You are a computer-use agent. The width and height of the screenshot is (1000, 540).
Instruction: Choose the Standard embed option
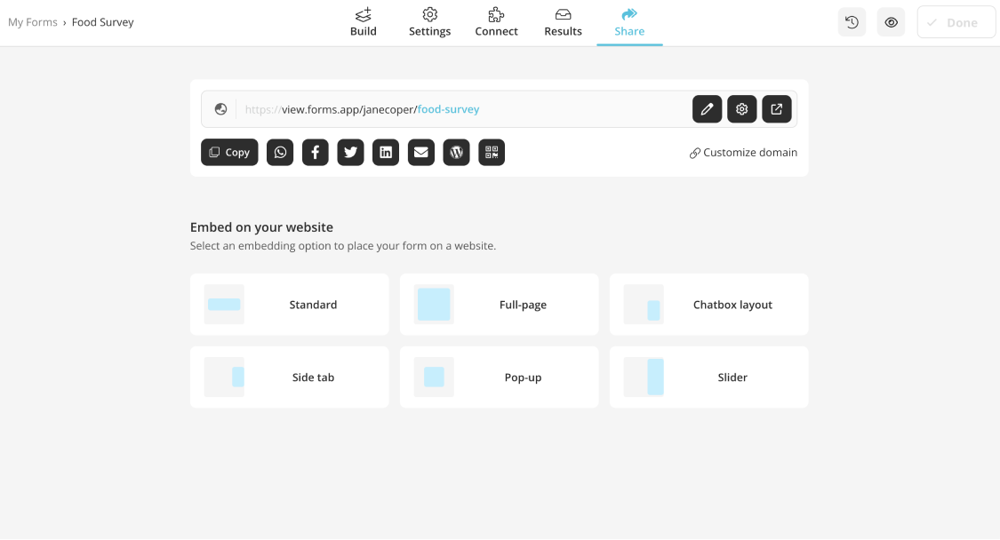pyautogui.click(x=290, y=305)
